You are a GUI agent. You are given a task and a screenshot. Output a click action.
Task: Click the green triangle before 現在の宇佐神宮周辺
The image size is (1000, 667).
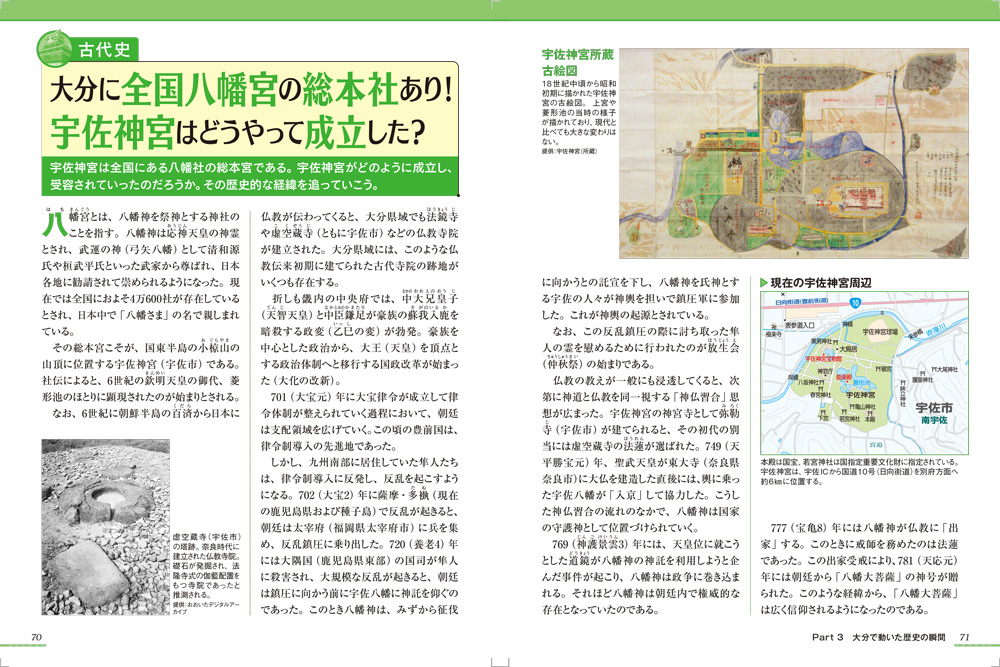pos(764,282)
